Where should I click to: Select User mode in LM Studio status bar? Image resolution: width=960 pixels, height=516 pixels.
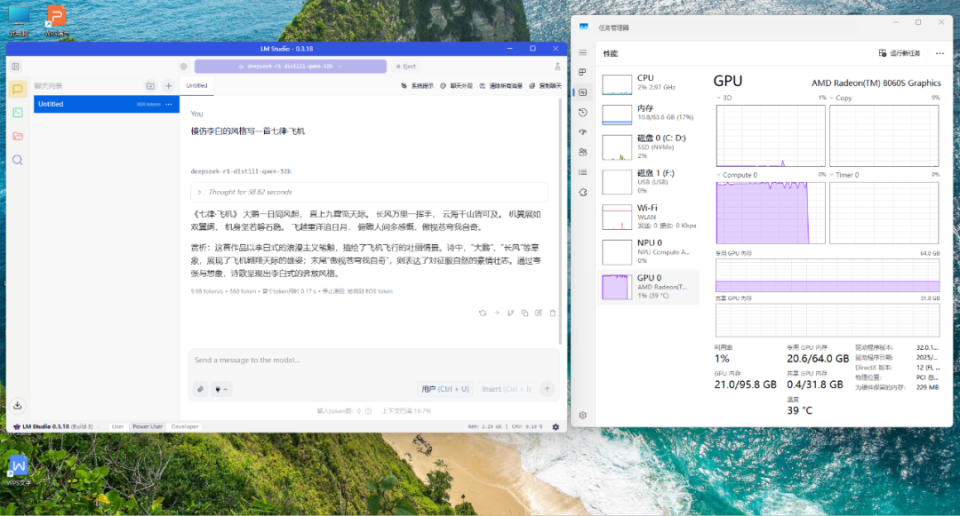[x=118, y=427]
